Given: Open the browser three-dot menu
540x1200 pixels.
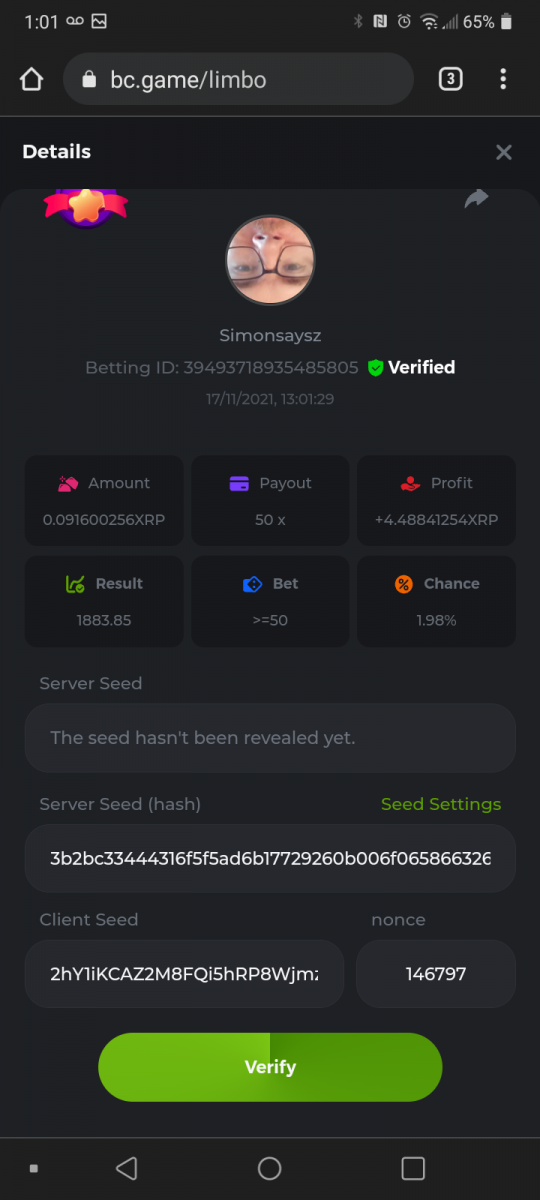Looking at the screenshot, I should click(503, 79).
